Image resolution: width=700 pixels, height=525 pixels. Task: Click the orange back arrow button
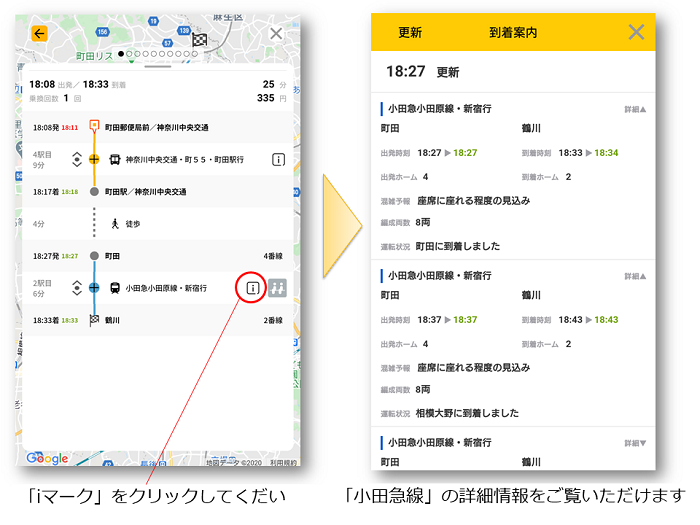coord(39,33)
